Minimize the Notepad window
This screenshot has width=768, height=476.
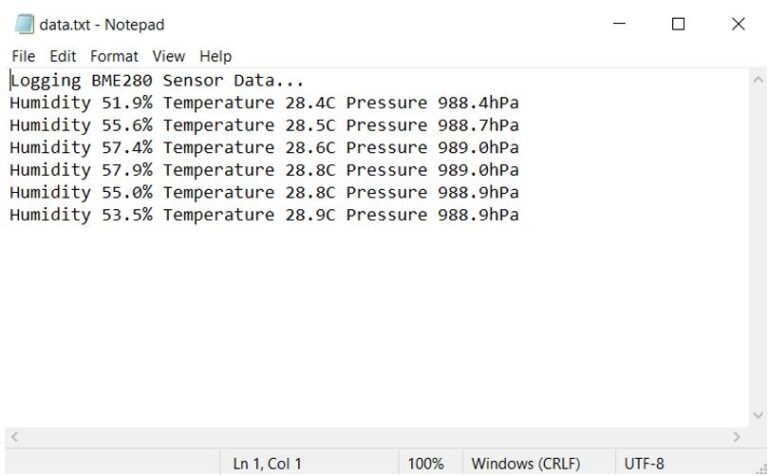pos(620,24)
